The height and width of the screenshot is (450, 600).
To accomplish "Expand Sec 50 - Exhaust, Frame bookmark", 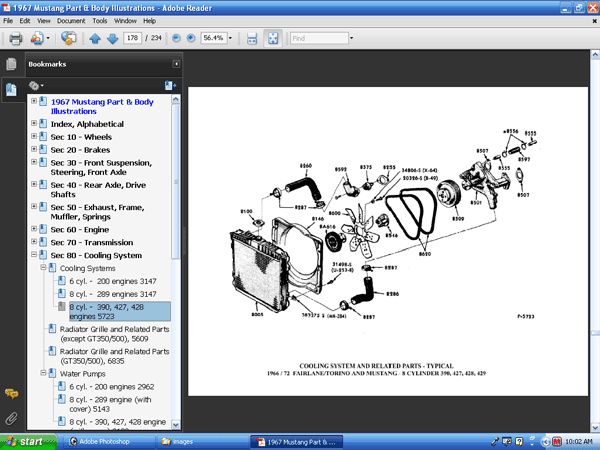I will pyautogui.click(x=34, y=206).
